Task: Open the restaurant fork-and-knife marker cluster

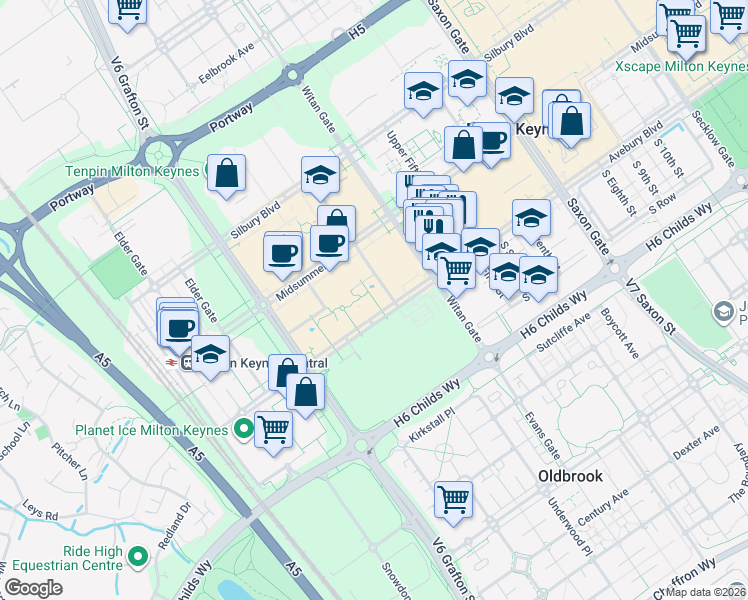Action: pyautogui.click(x=434, y=229)
